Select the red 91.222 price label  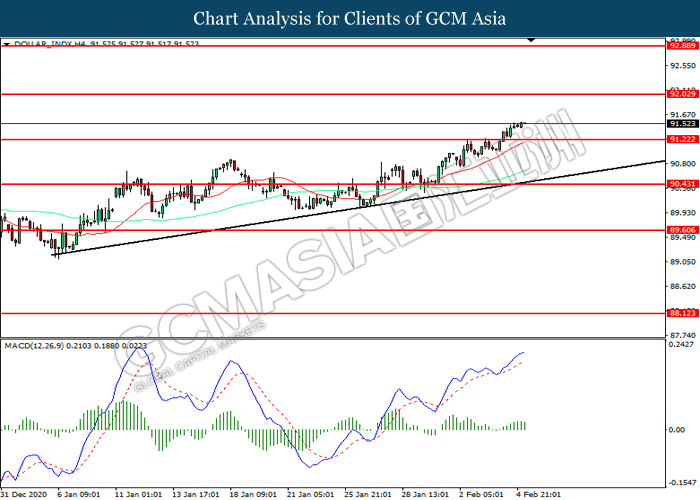click(x=682, y=139)
